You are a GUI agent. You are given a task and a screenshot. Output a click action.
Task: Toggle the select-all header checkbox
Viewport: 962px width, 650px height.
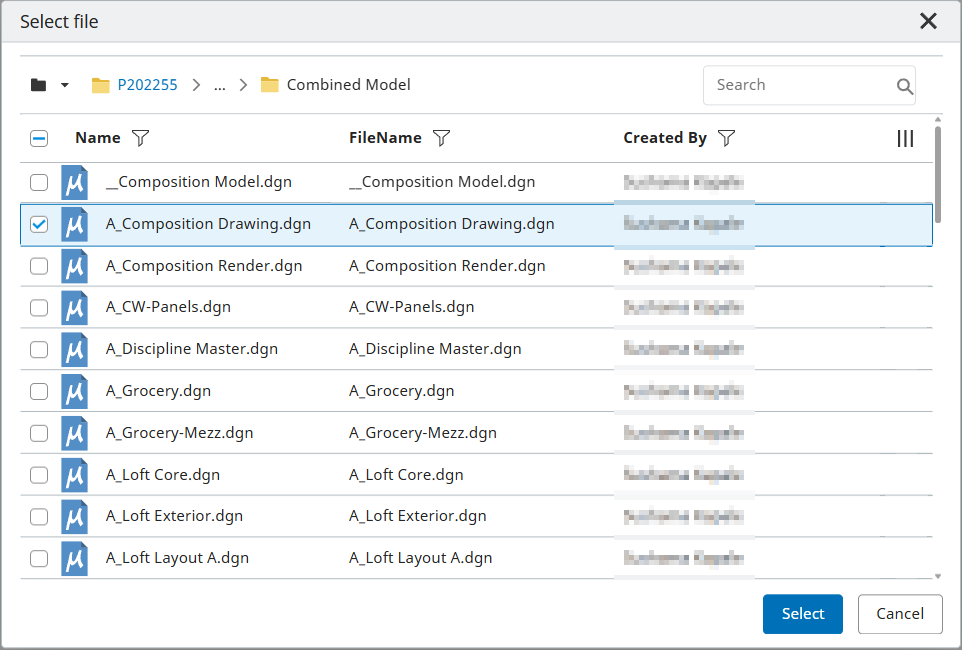(x=39, y=139)
